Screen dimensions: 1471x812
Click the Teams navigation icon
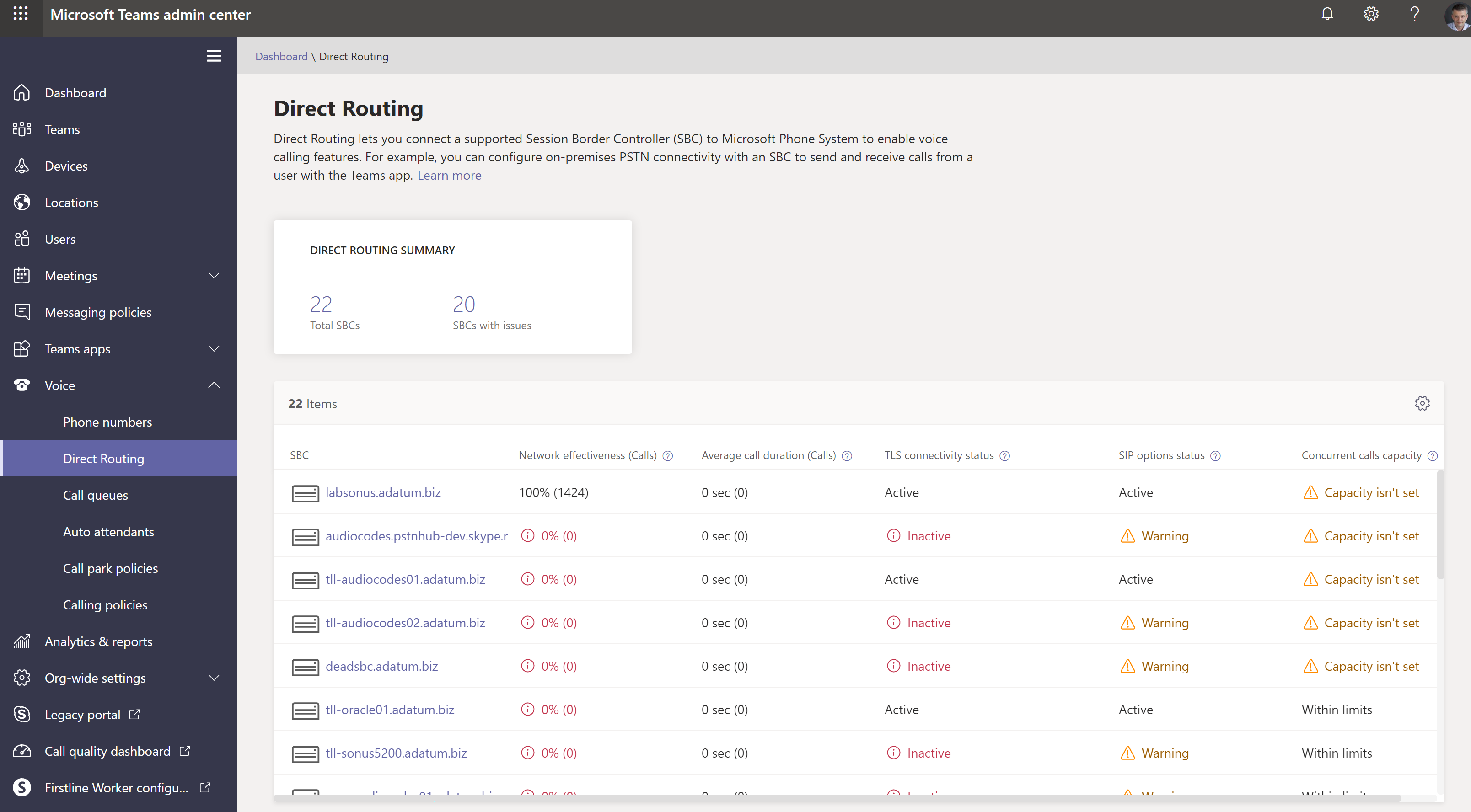(x=22, y=128)
